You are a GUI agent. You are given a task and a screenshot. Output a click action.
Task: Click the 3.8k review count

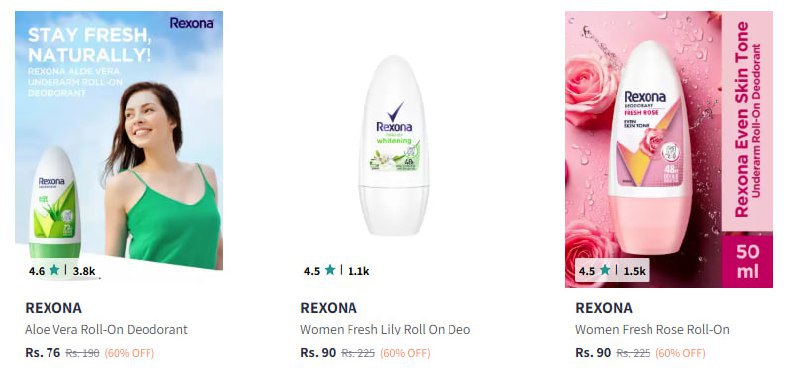(x=84, y=271)
